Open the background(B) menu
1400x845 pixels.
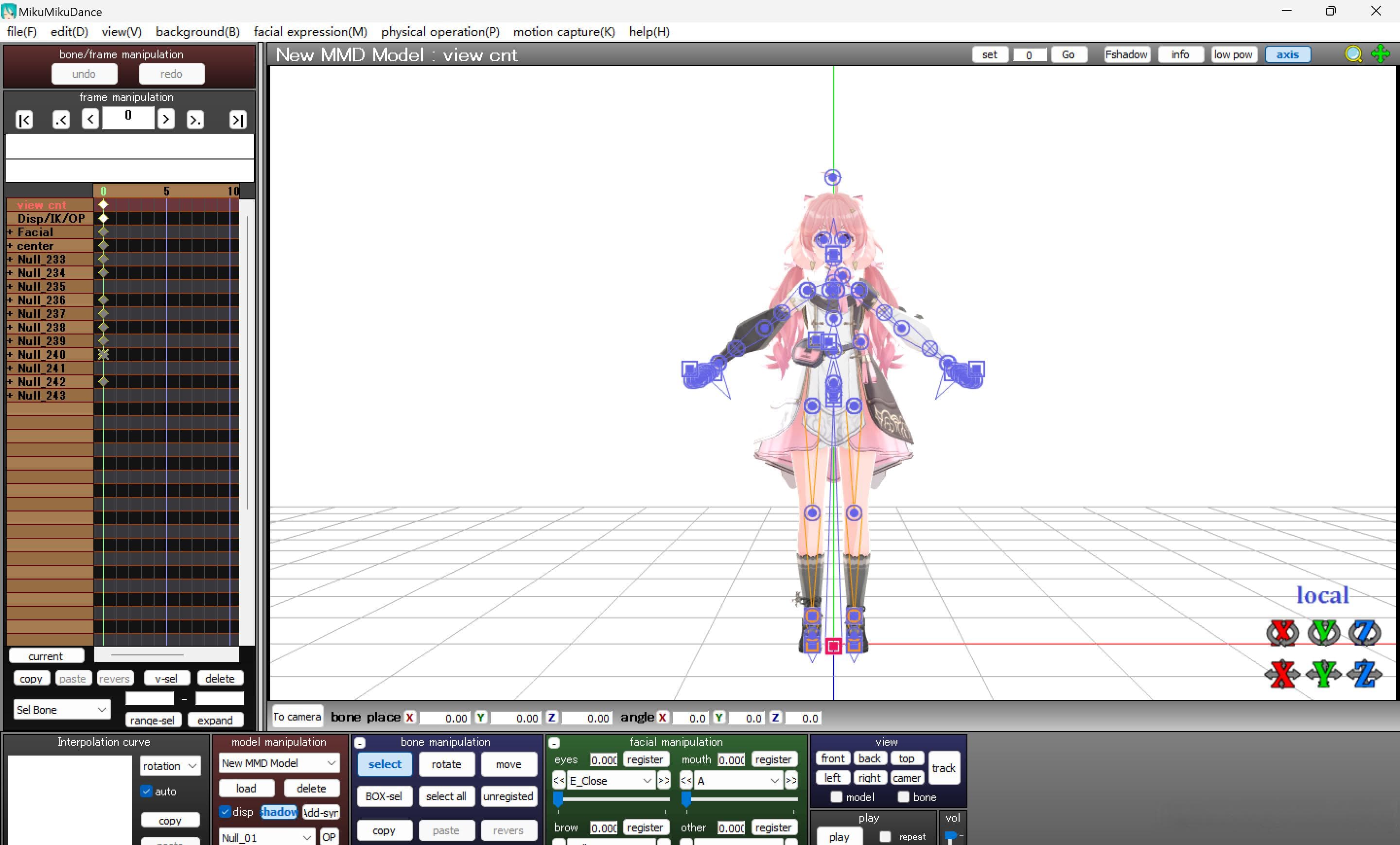[x=198, y=32]
